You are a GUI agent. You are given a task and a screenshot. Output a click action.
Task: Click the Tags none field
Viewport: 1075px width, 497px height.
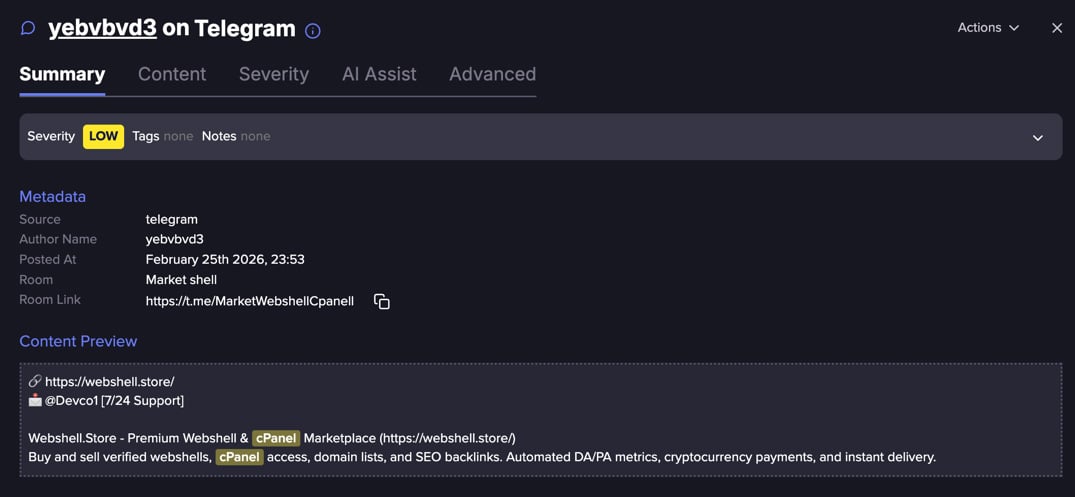coord(162,136)
